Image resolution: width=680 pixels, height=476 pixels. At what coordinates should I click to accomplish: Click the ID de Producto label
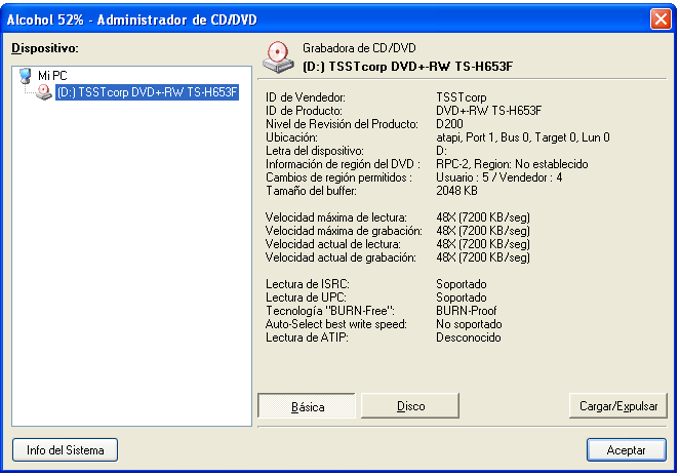pos(304,111)
